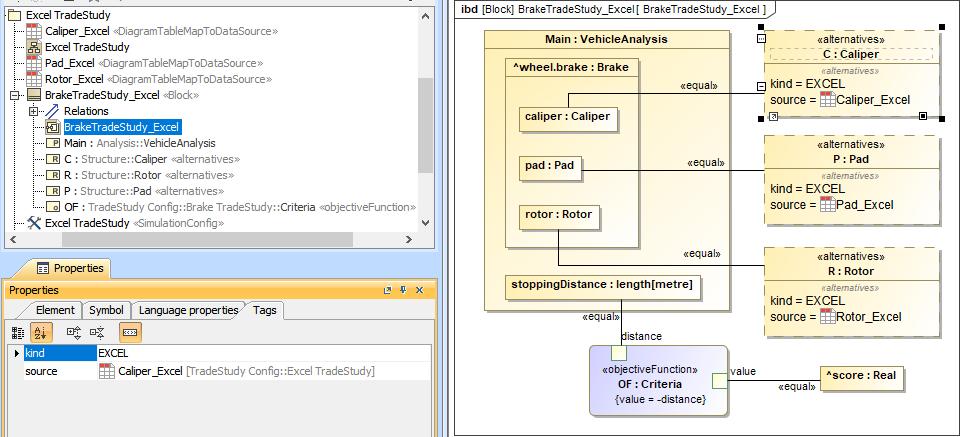Select the Excel TradeStudy SimulationConfig tools icon
The width and height of the screenshot is (961, 437).
pyautogui.click(x=33, y=223)
